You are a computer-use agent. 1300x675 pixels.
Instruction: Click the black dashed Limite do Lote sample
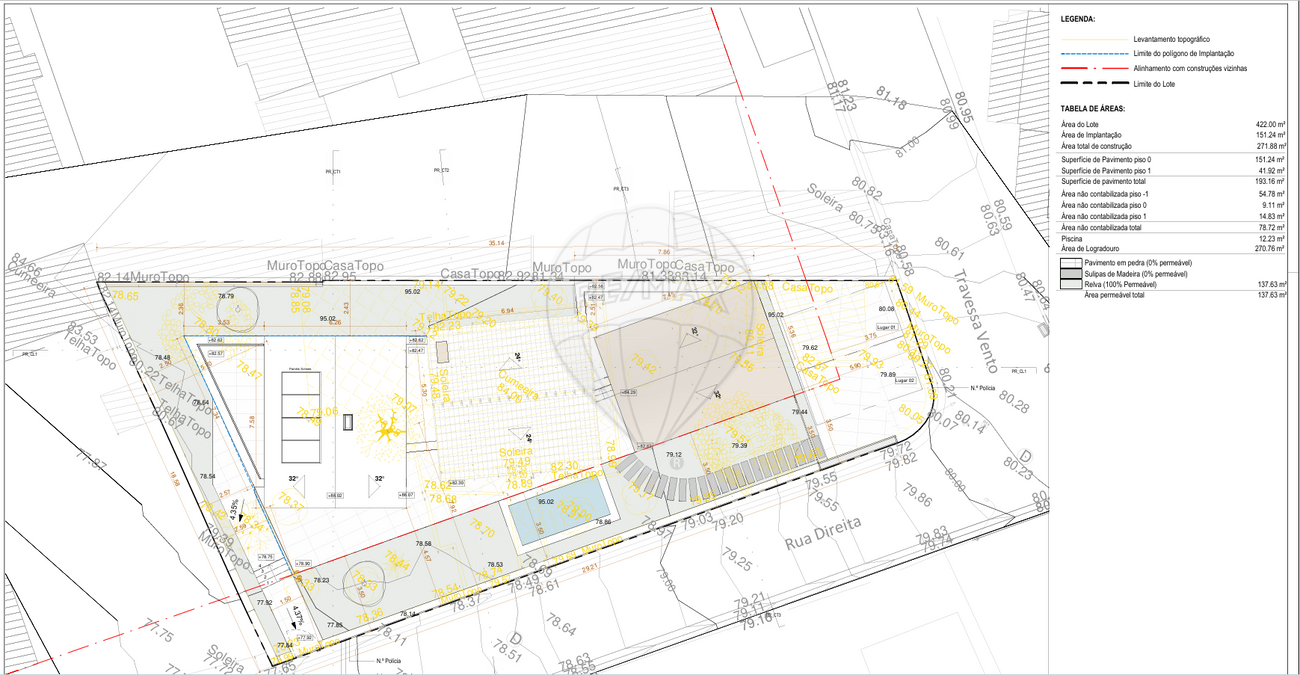tap(1094, 84)
